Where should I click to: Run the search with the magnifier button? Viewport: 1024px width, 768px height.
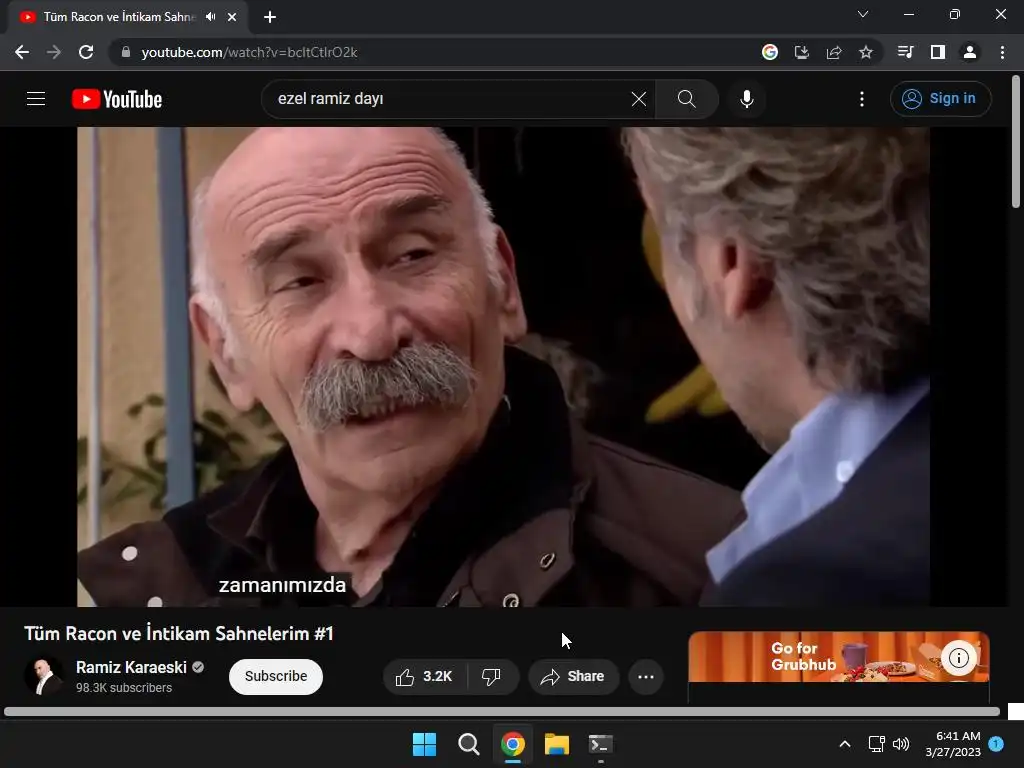(686, 99)
